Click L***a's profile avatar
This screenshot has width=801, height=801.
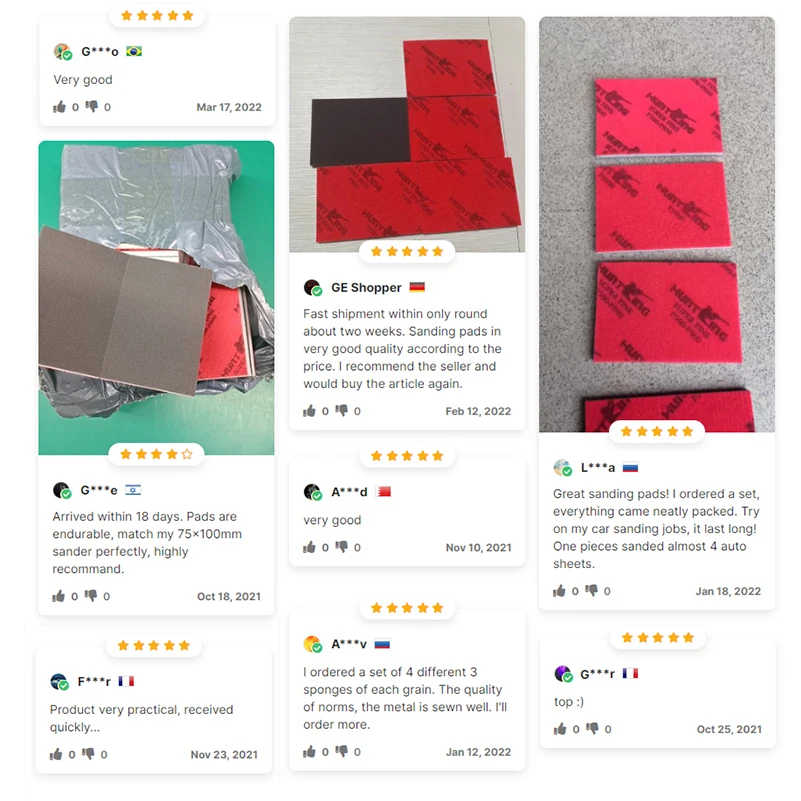click(x=562, y=467)
